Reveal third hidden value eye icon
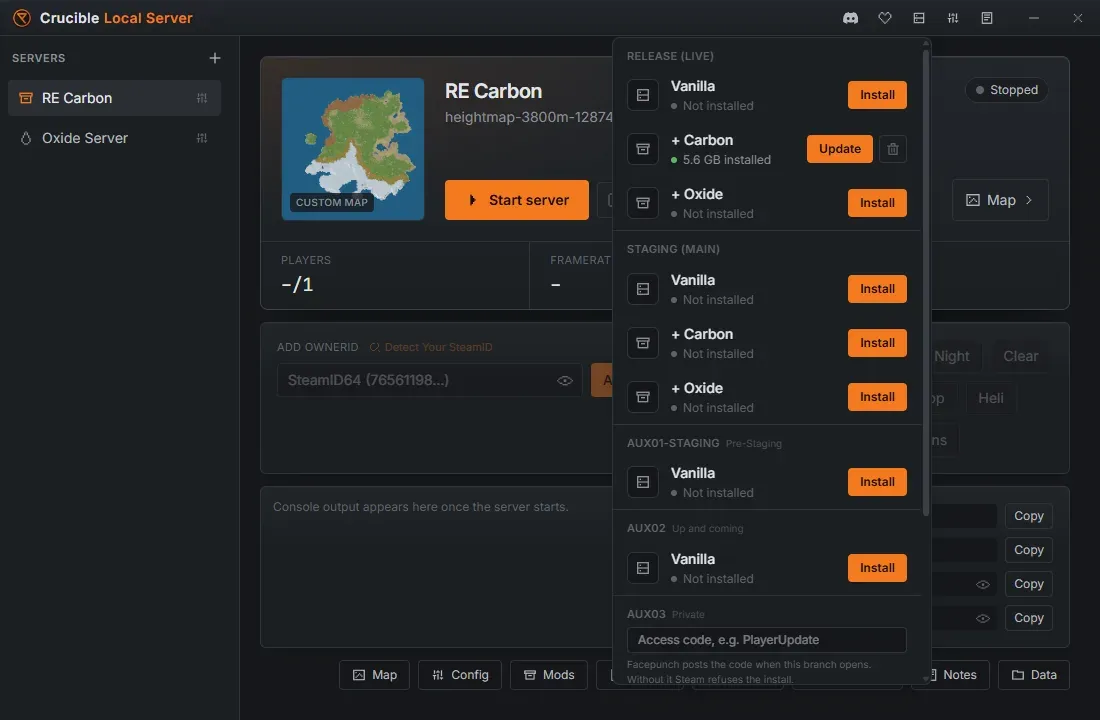 pyautogui.click(x=983, y=585)
